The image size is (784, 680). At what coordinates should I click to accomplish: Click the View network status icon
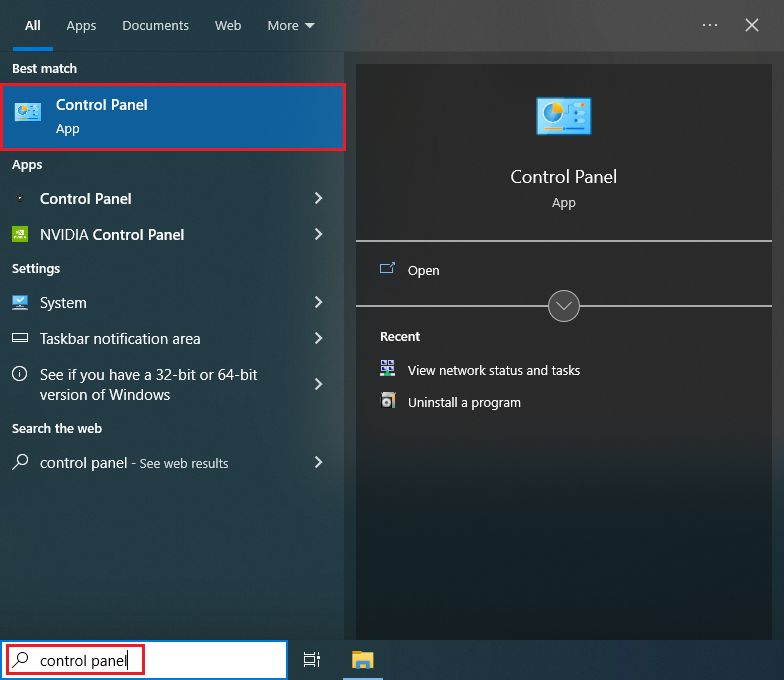[388, 369]
